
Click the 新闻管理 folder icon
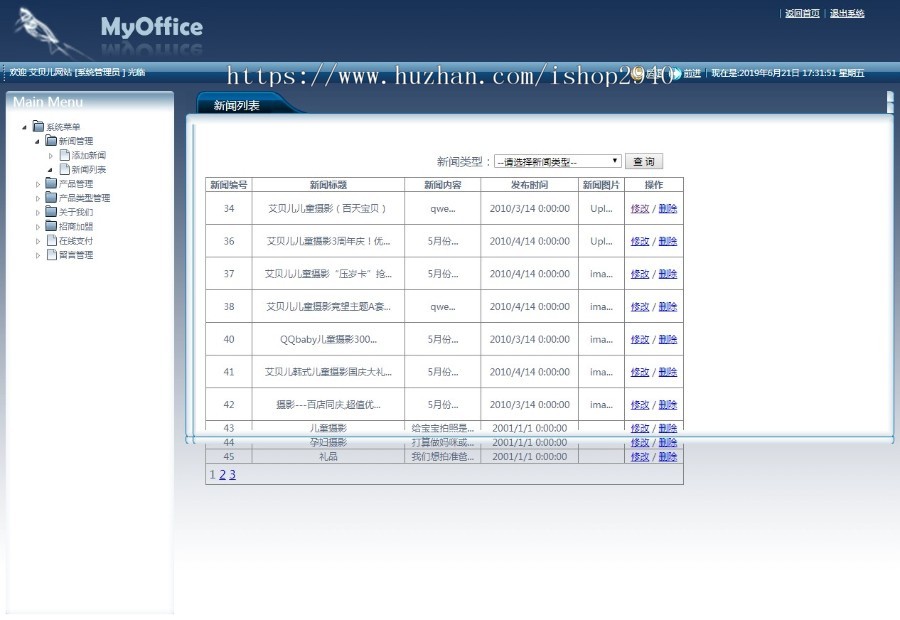pos(51,140)
